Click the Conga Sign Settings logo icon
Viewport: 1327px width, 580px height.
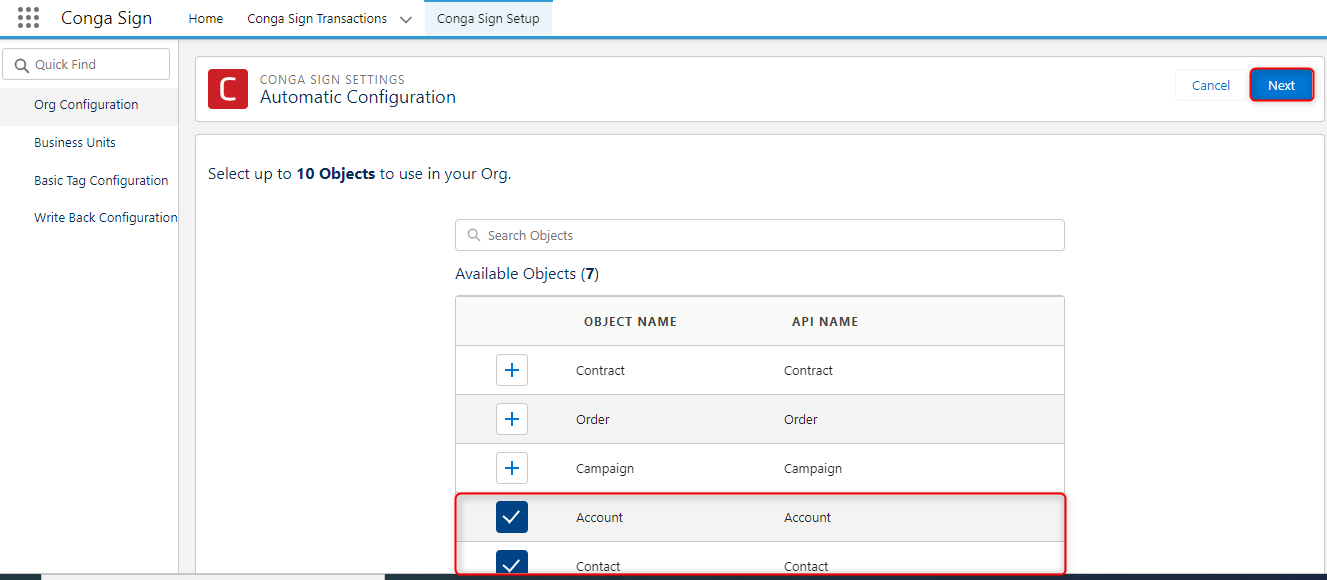tap(227, 89)
